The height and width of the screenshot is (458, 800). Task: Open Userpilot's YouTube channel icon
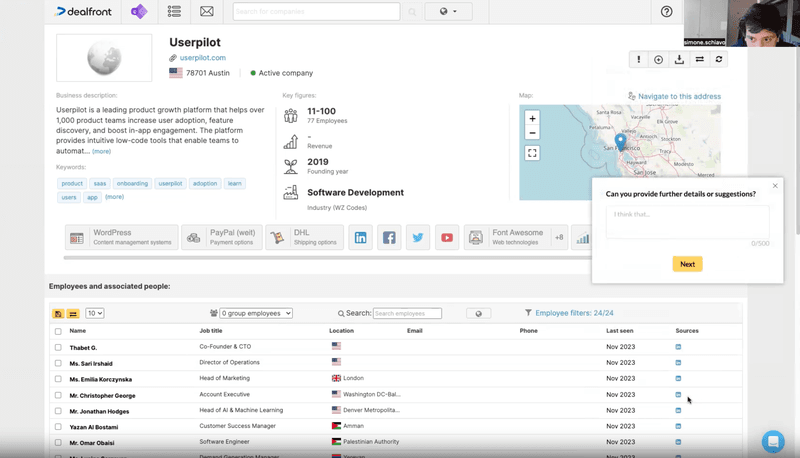(447, 238)
